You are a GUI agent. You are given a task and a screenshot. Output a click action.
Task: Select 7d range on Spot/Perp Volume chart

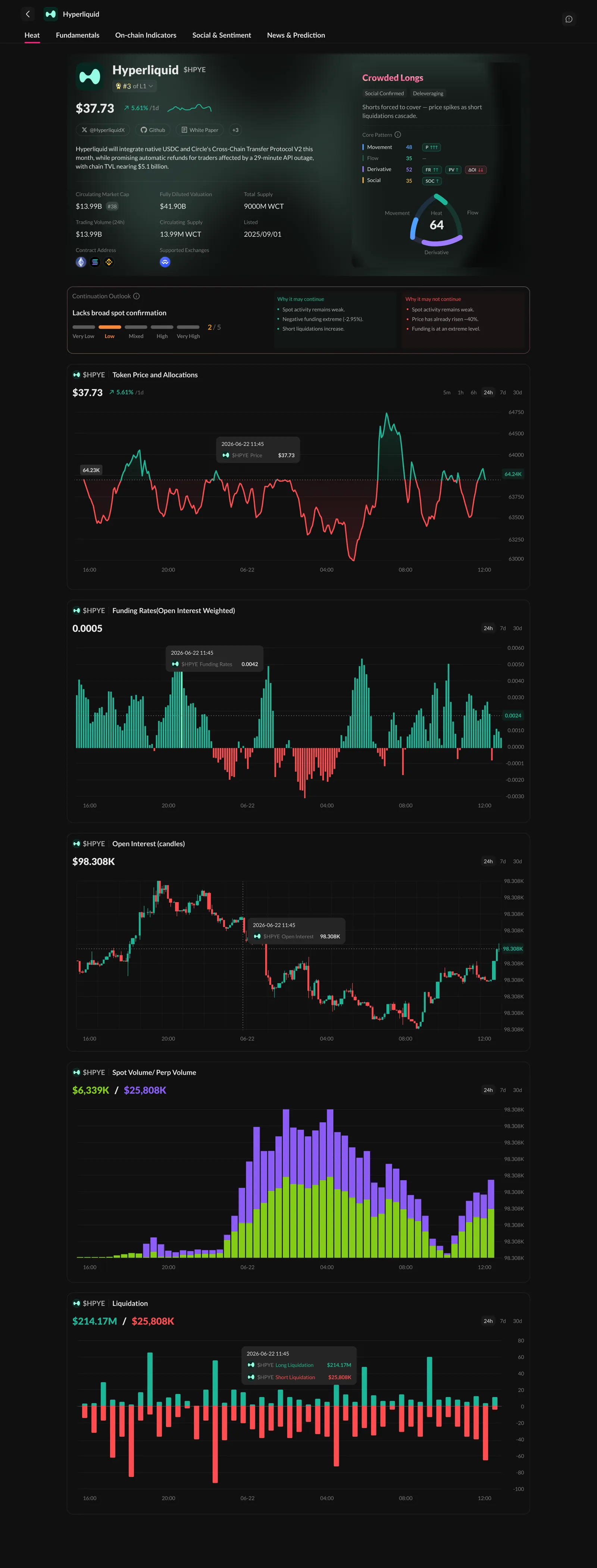click(503, 1090)
